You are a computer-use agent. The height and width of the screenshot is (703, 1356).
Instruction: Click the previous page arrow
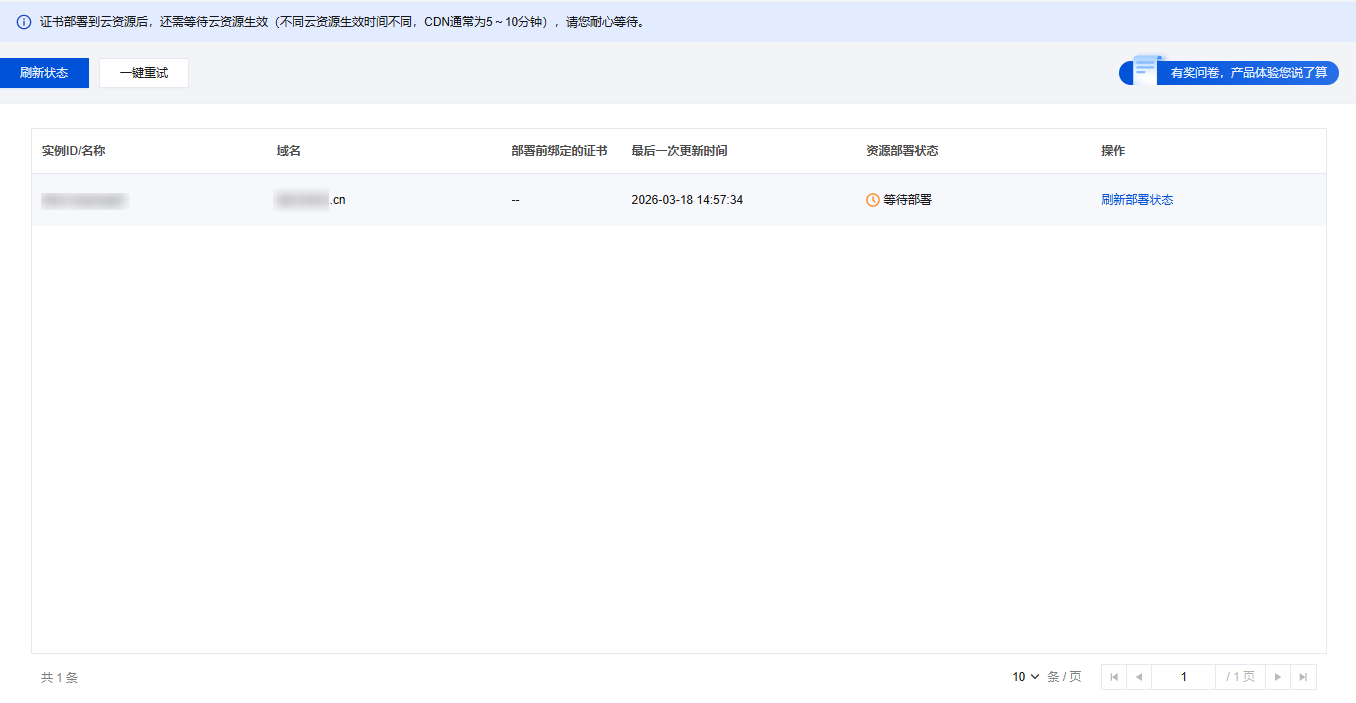coord(1138,677)
